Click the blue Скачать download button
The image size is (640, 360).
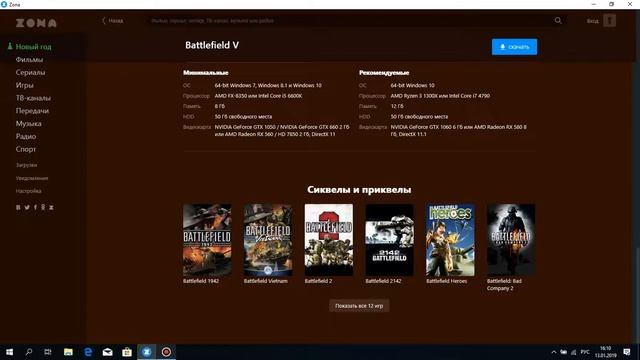(514, 47)
